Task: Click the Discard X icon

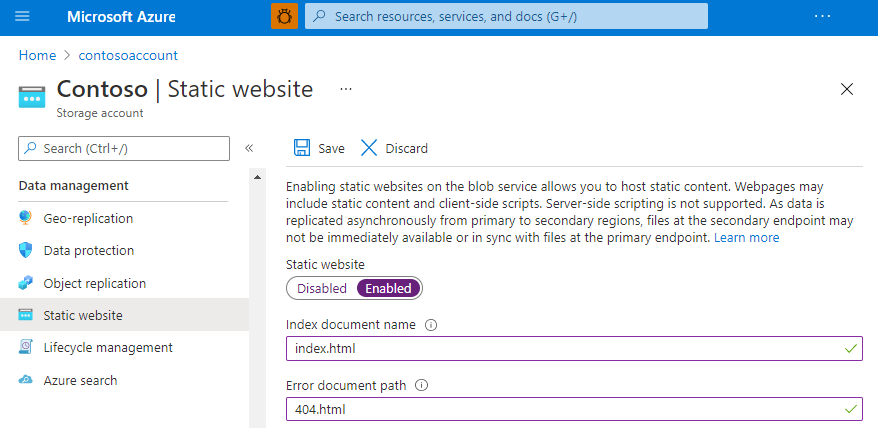Action: pyautogui.click(x=369, y=148)
